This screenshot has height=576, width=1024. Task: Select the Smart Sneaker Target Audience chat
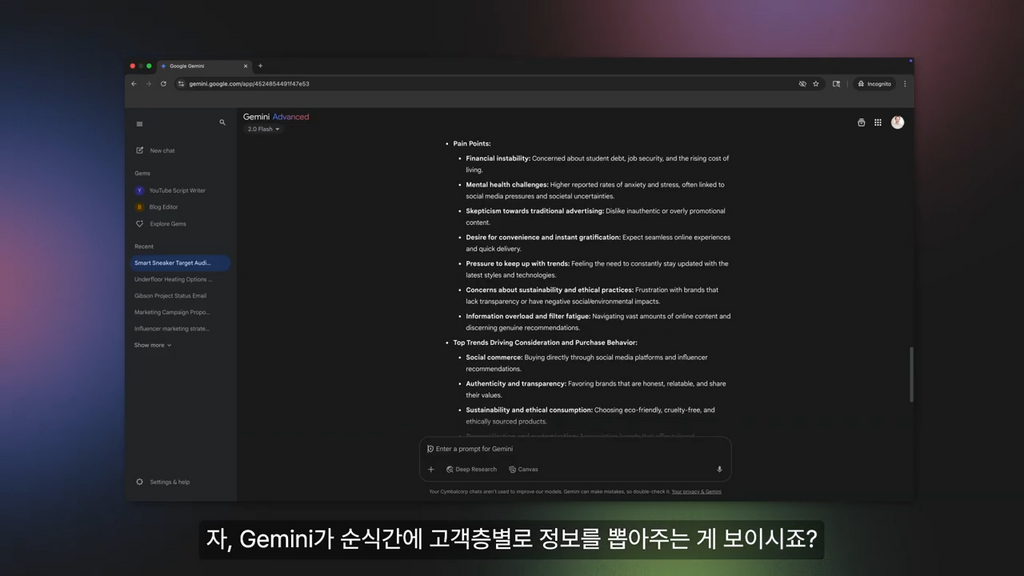click(180, 263)
